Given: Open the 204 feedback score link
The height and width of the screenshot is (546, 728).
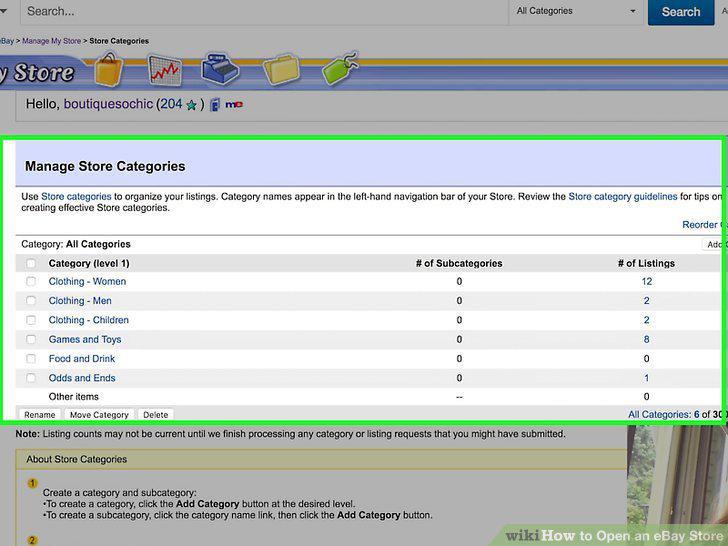Looking at the screenshot, I should click(x=171, y=104).
